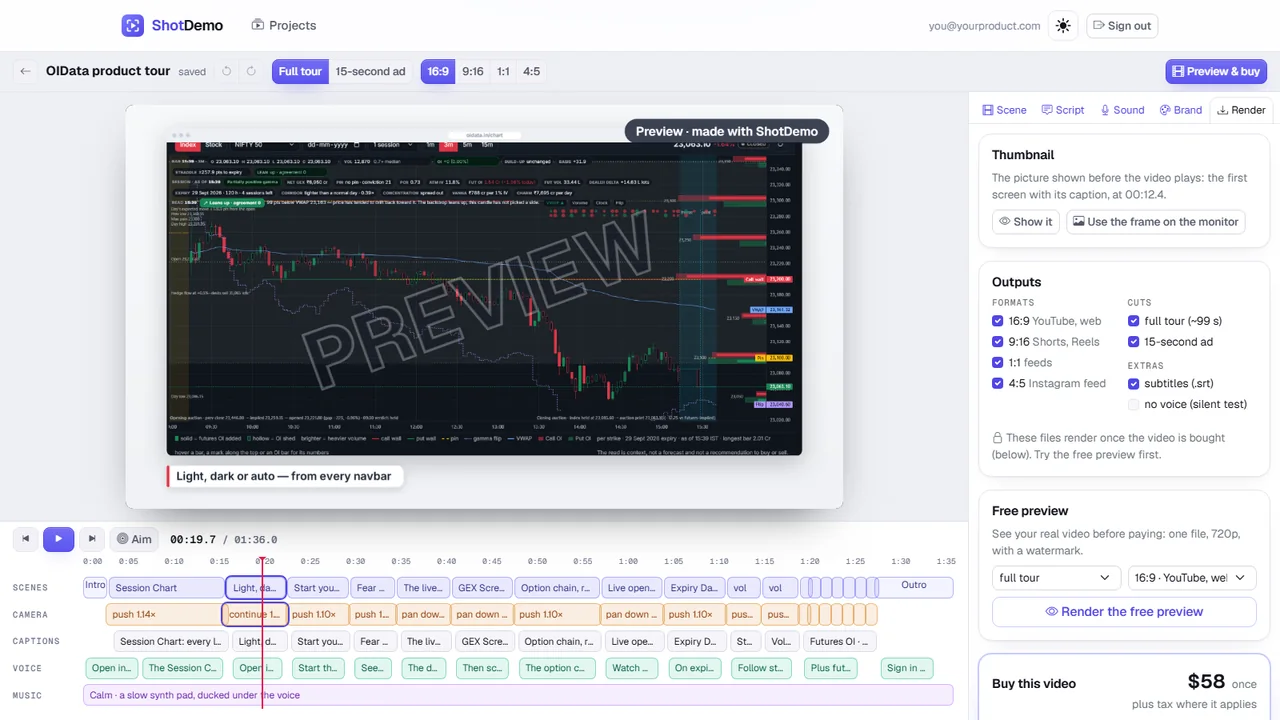Viewport: 1280px width, 720px height.
Task: Select the The Session C... voice clip
Action: point(182,668)
